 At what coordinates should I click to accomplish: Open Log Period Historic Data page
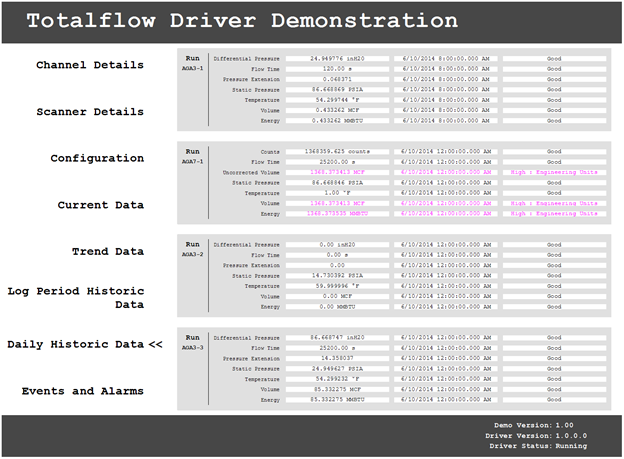click(76, 298)
